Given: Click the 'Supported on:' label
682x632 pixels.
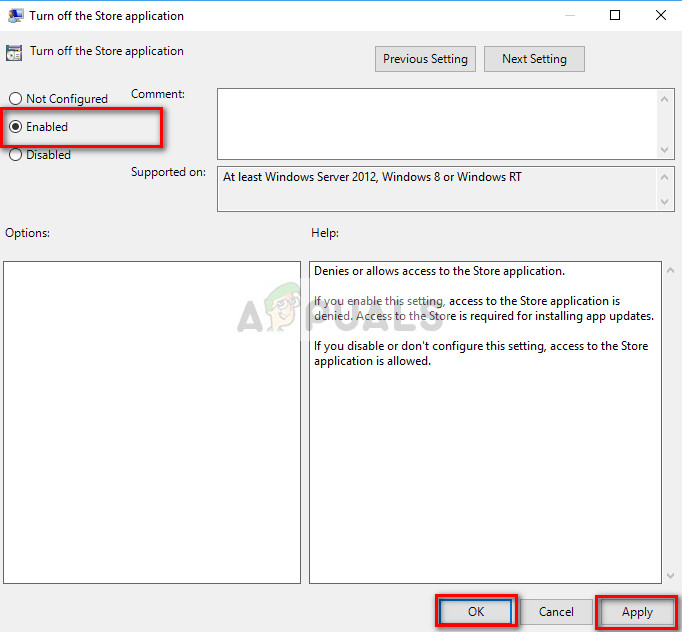Looking at the screenshot, I should click(168, 172).
